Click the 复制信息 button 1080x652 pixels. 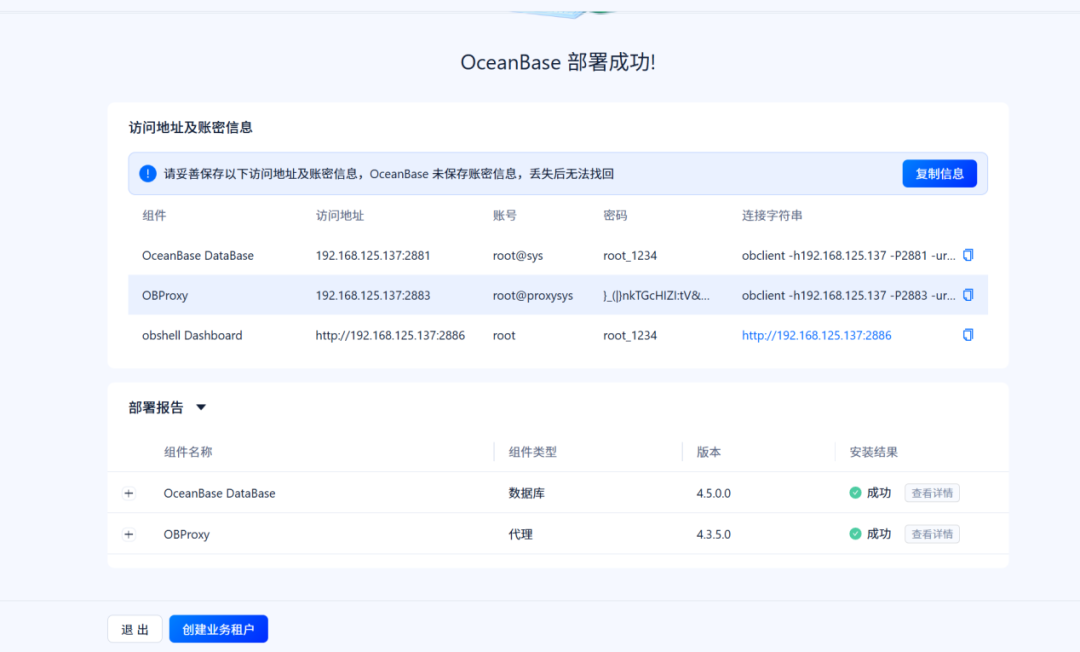(x=939, y=173)
